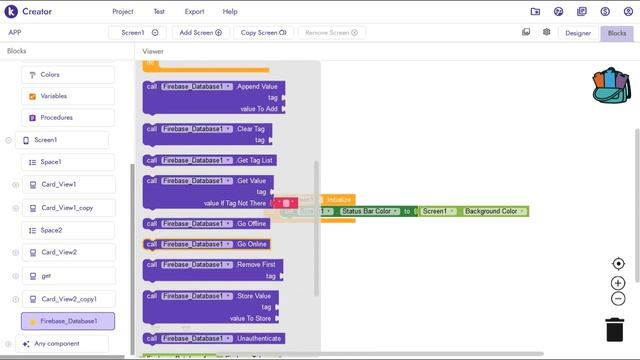
Task: Open the project settings gear icon
Action: [x=547, y=32]
